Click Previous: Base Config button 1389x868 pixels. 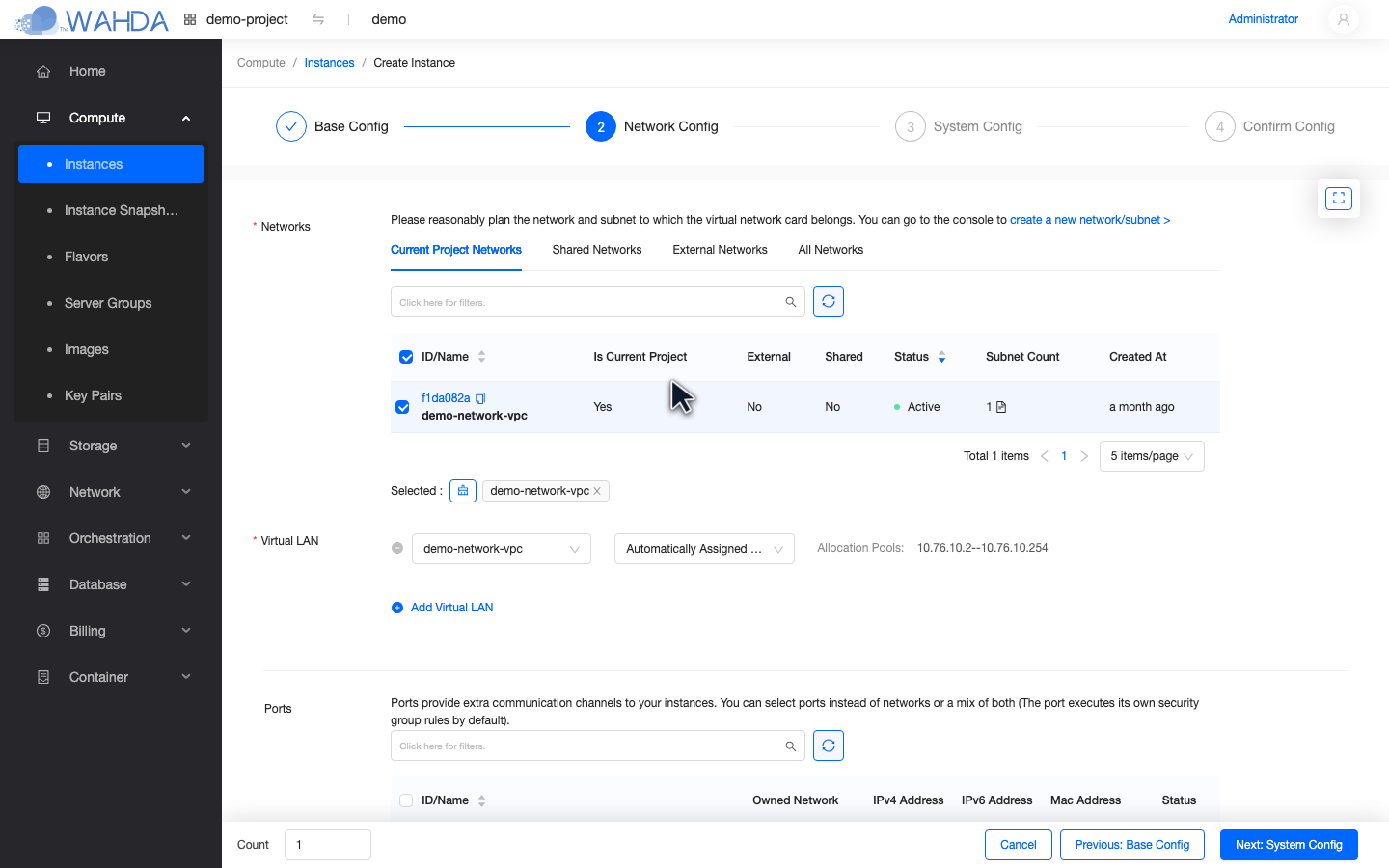(1132, 845)
